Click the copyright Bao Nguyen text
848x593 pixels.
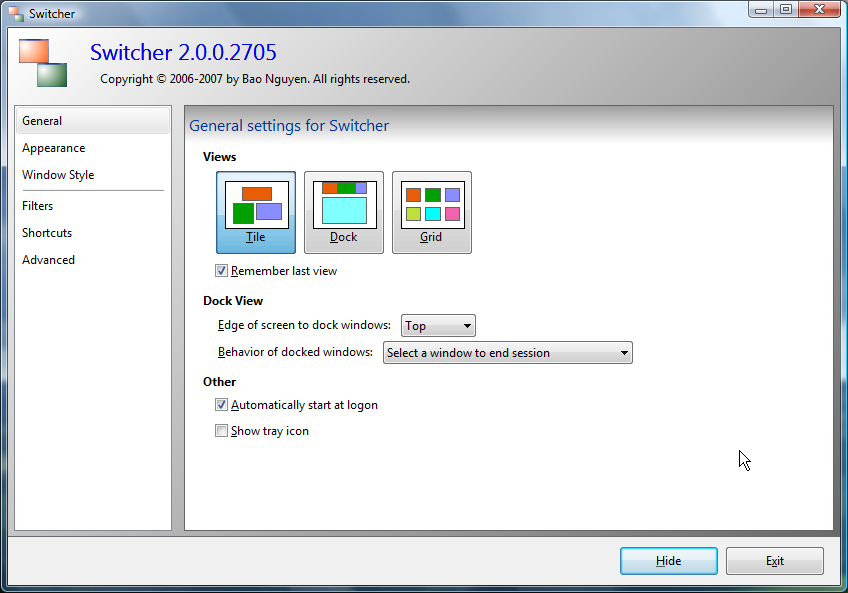(x=255, y=79)
